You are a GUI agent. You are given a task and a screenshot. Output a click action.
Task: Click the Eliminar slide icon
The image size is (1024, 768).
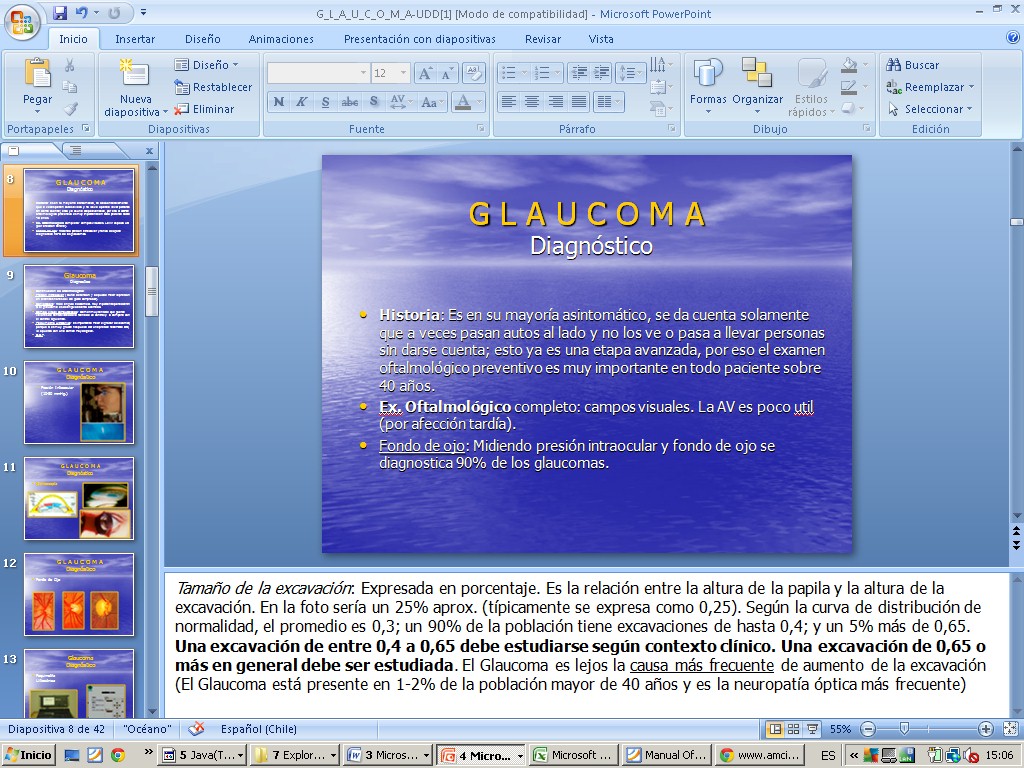point(203,109)
